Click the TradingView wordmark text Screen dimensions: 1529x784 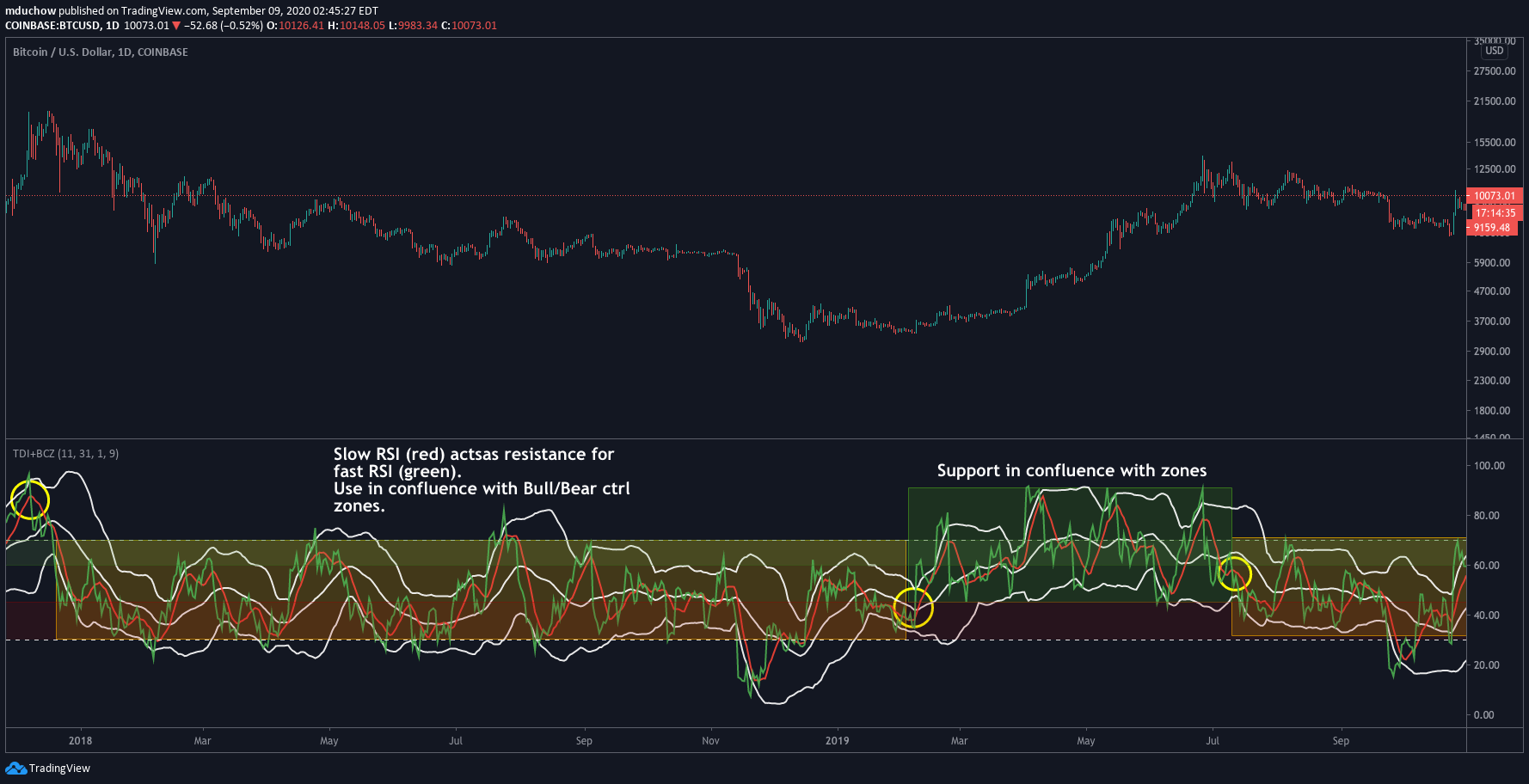[59, 769]
